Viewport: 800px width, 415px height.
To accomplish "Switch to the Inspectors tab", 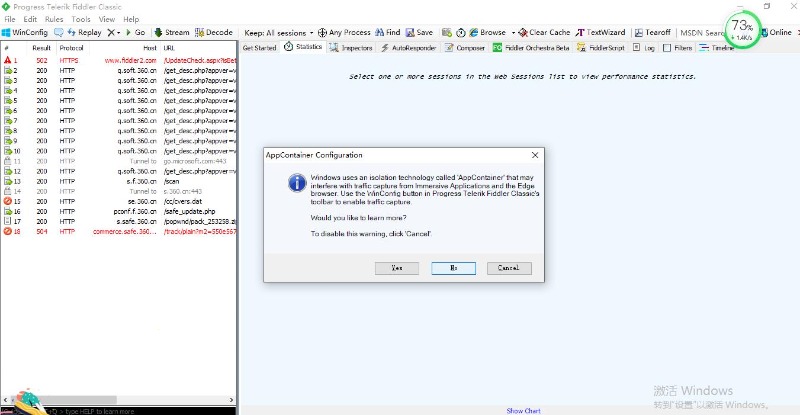I will click(x=351, y=47).
